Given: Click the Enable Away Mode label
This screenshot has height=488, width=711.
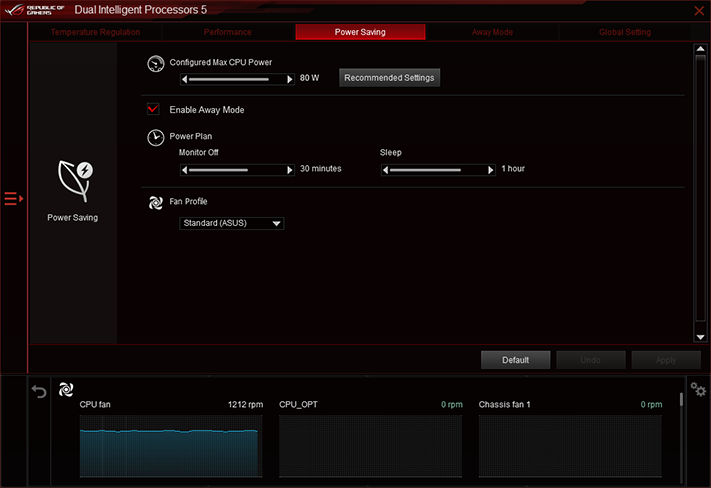Looking at the screenshot, I should click(207, 110).
